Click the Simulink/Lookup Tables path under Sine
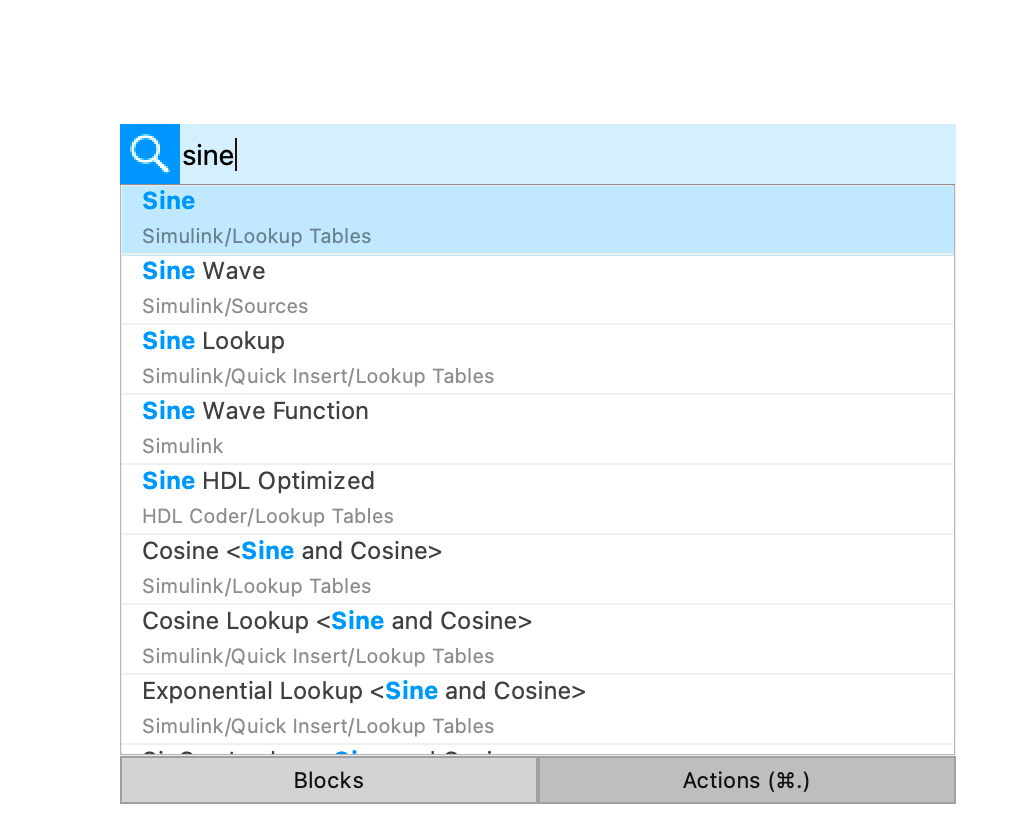This screenshot has width=1020, height=814. pyautogui.click(x=256, y=237)
